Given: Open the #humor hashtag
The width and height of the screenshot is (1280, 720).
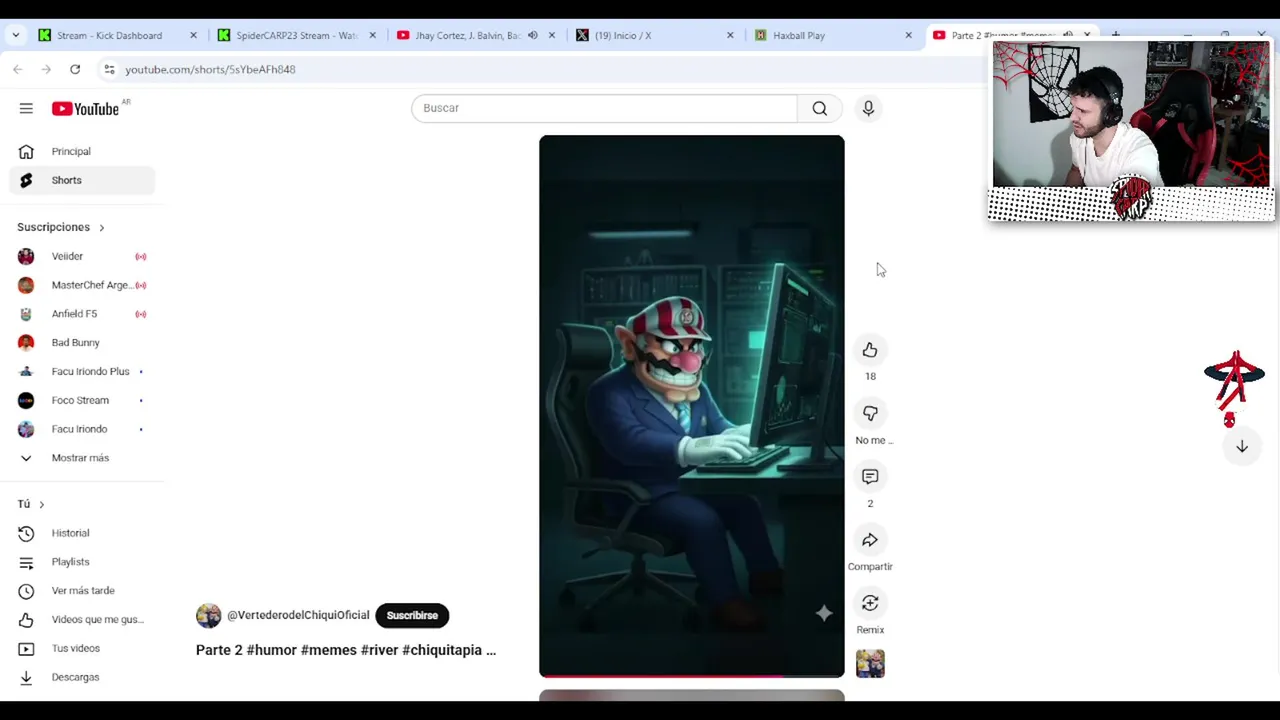Looking at the screenshot, I should point(271,650).
